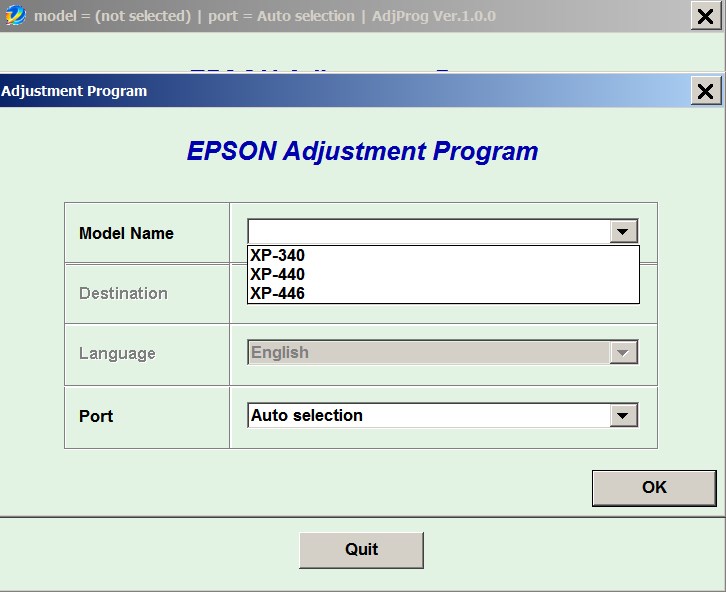726x592 pixels.
Task: Click the Language dropdown arrow
Action: 623,353
